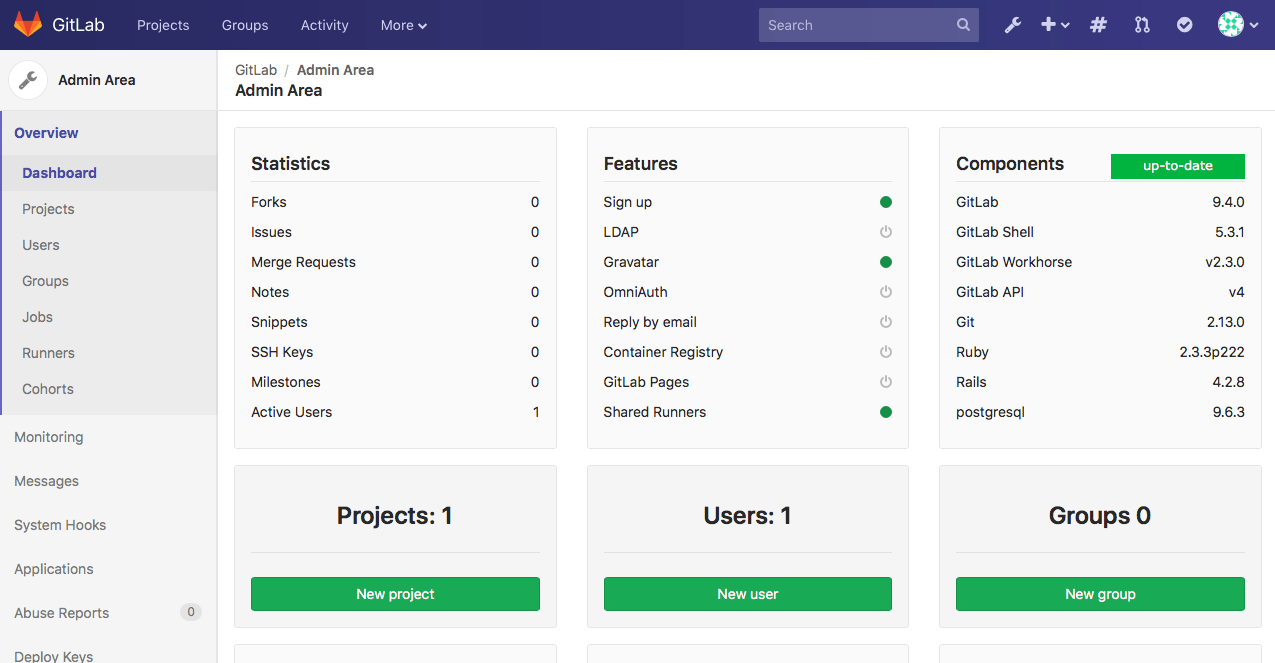Click the Admin Area wrench sidebar icon
Screen dimensions: 1275x663
(27, 79)
